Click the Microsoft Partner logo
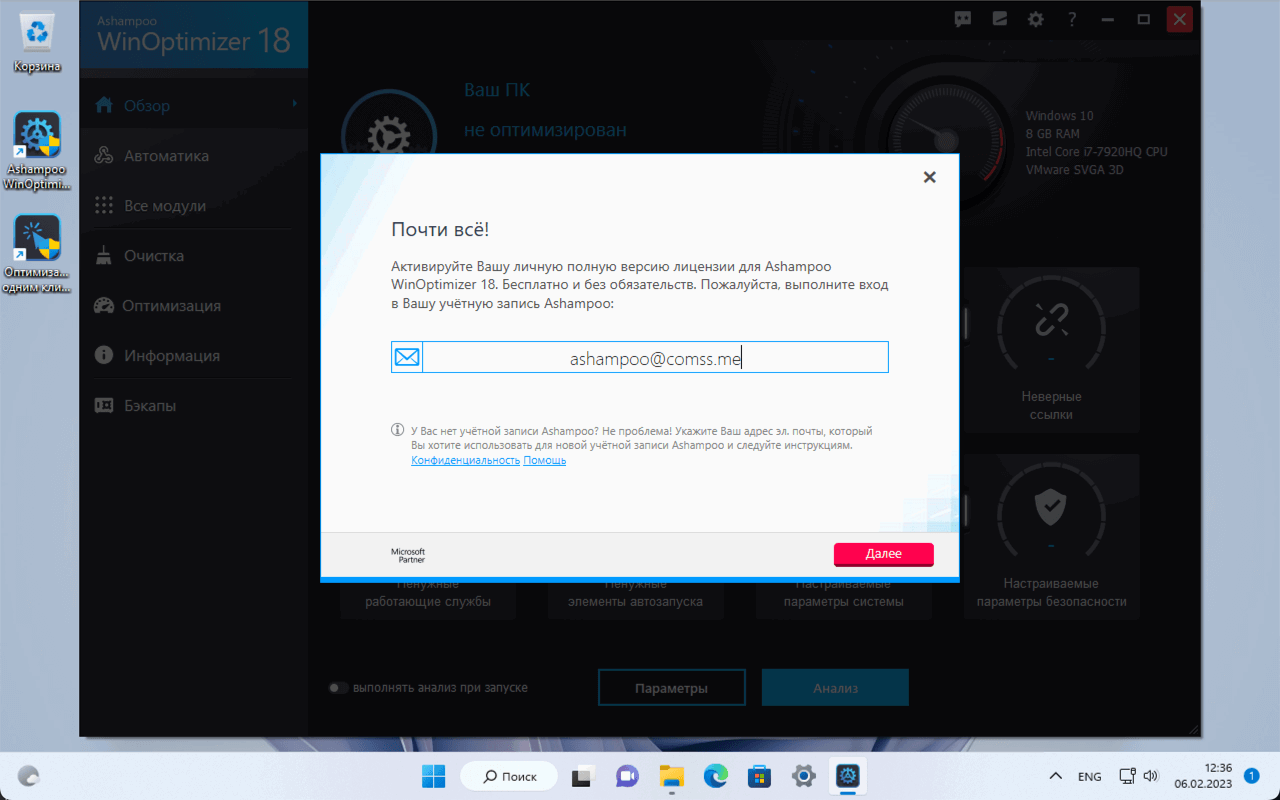The width and height of the screenshot is (1280, 800). click(408, 555)
